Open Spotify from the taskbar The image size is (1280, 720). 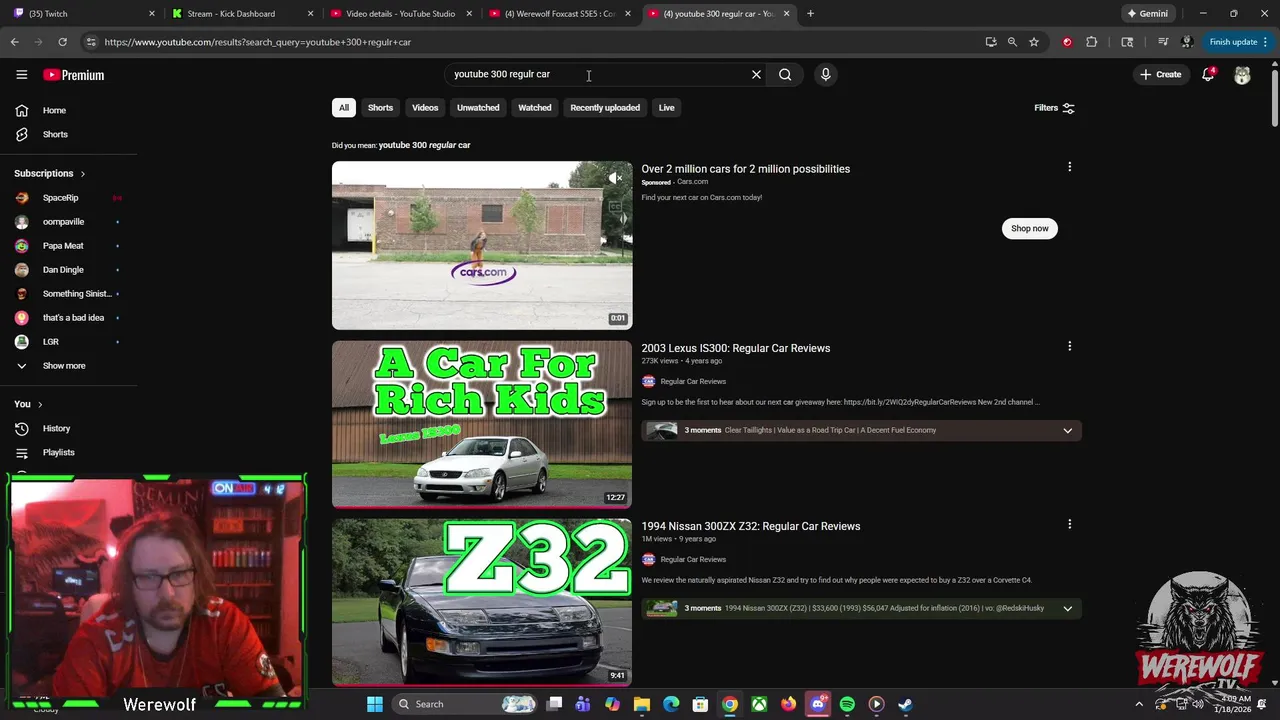tap(847, 704)
